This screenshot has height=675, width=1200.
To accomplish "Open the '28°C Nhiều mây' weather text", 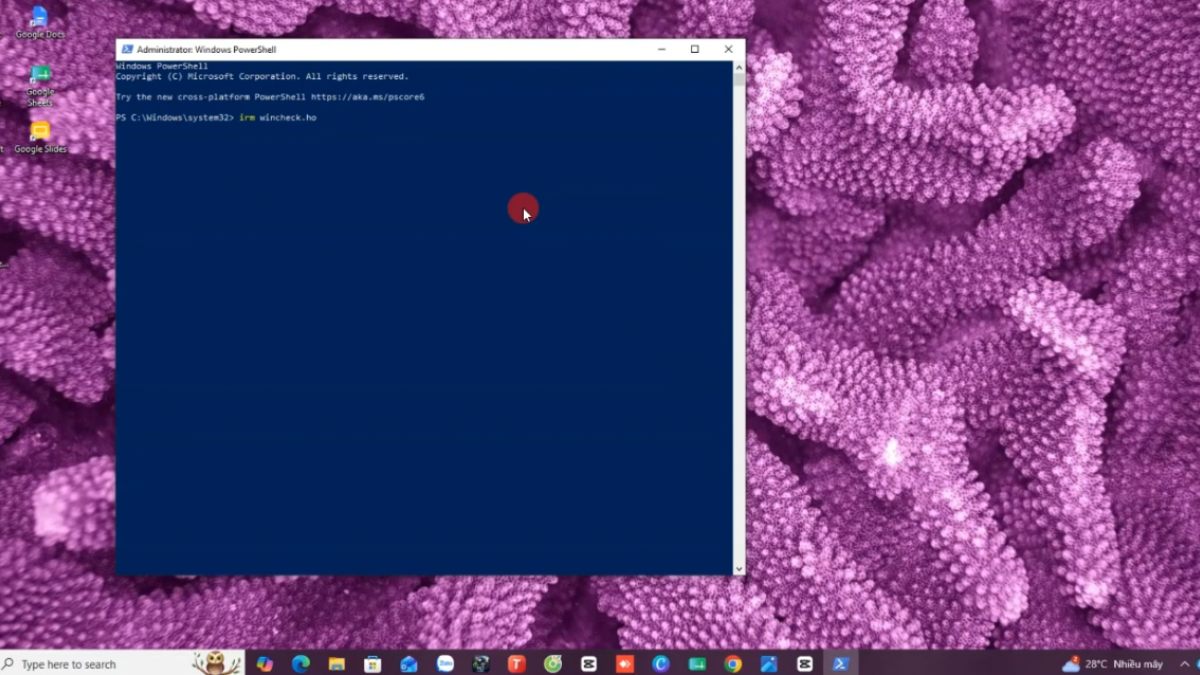I will click(1125, 663).
